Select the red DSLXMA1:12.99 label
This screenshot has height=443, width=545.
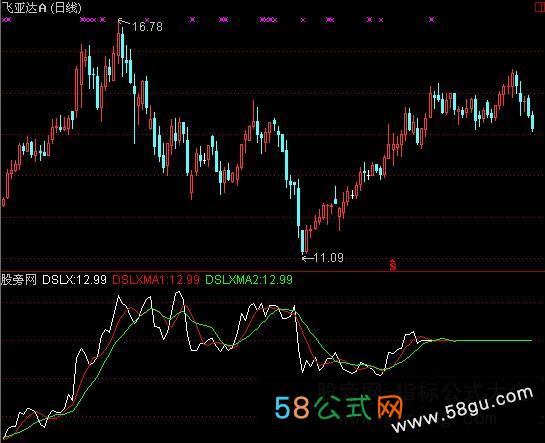tap(156, 280)
